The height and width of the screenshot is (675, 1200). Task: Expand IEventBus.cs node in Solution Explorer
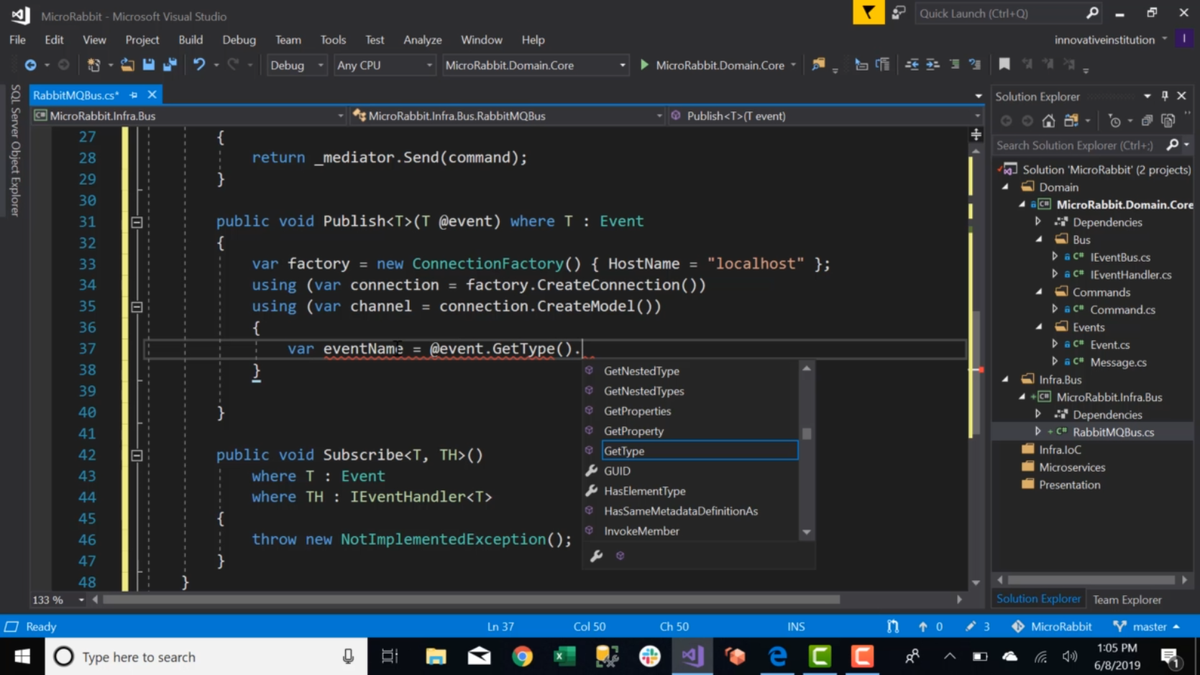point(1054,257)
